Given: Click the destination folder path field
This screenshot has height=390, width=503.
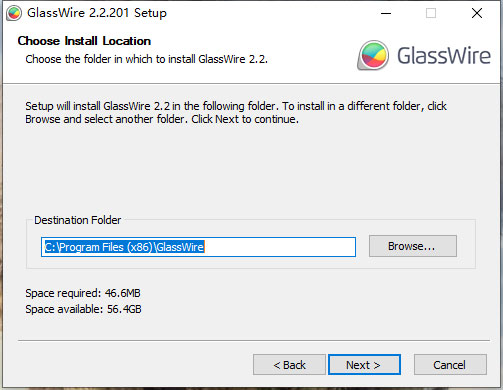Looking at the screenshot, I should click(198, 247).
